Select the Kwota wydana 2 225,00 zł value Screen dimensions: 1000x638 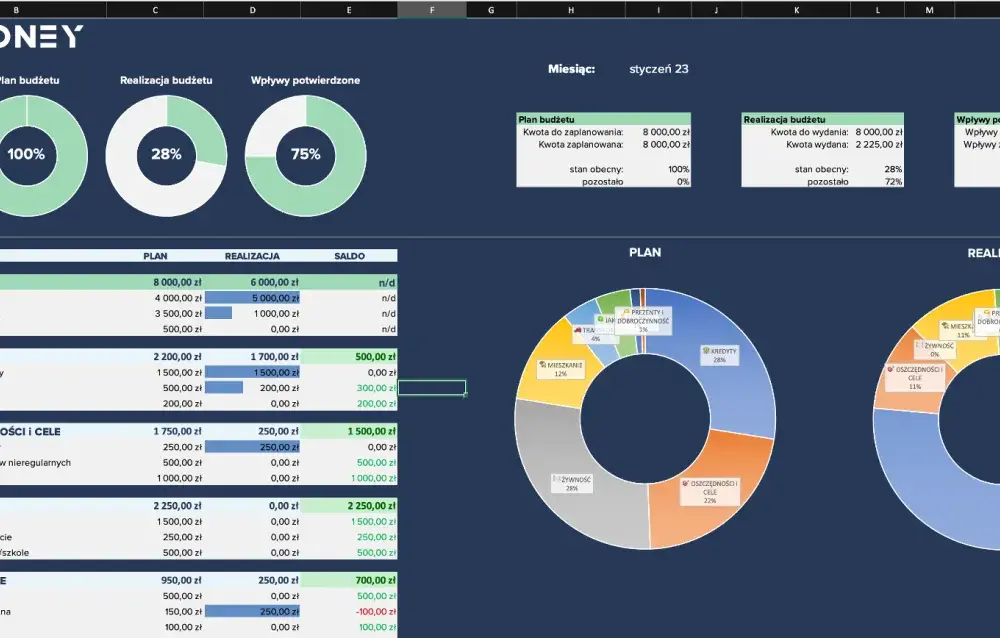pyautogui.click(x=879, y=144)
